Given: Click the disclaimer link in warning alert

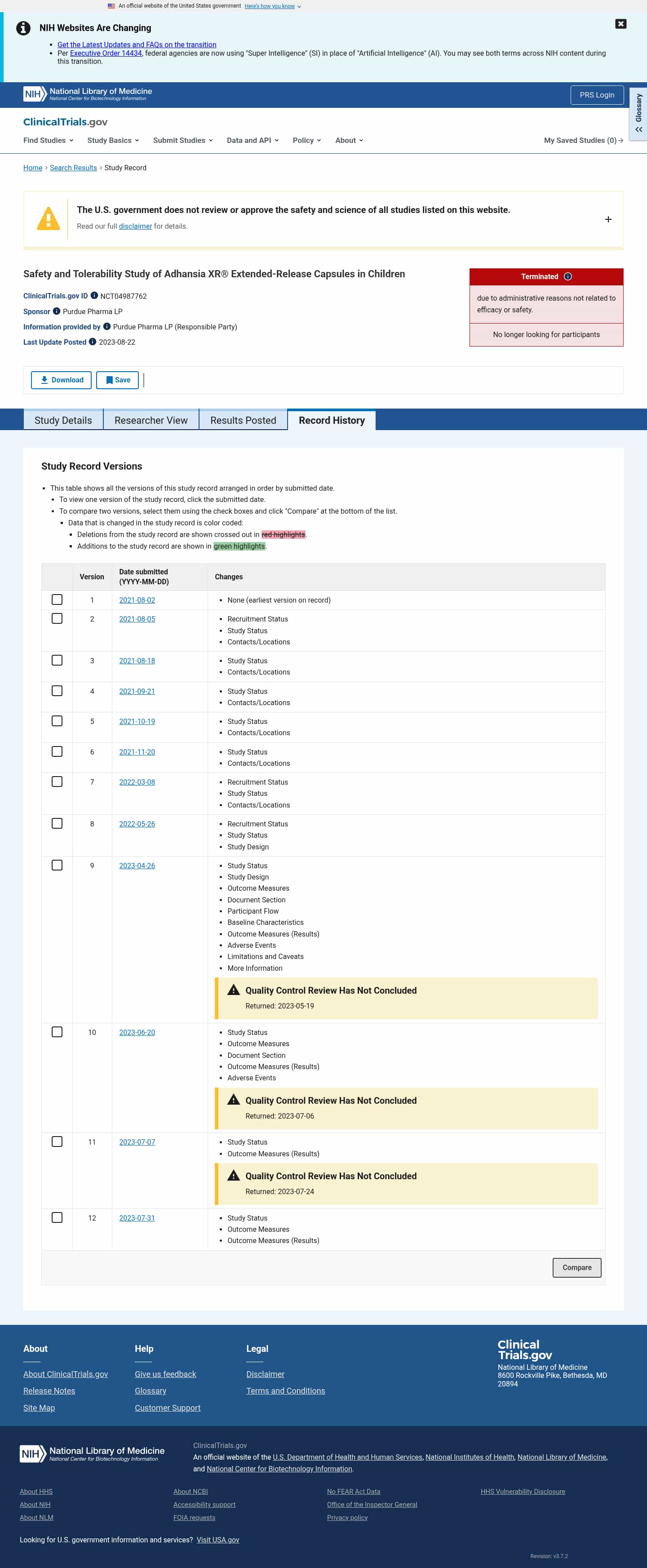Looking at the screenshot, I should [x=135, y=226].
